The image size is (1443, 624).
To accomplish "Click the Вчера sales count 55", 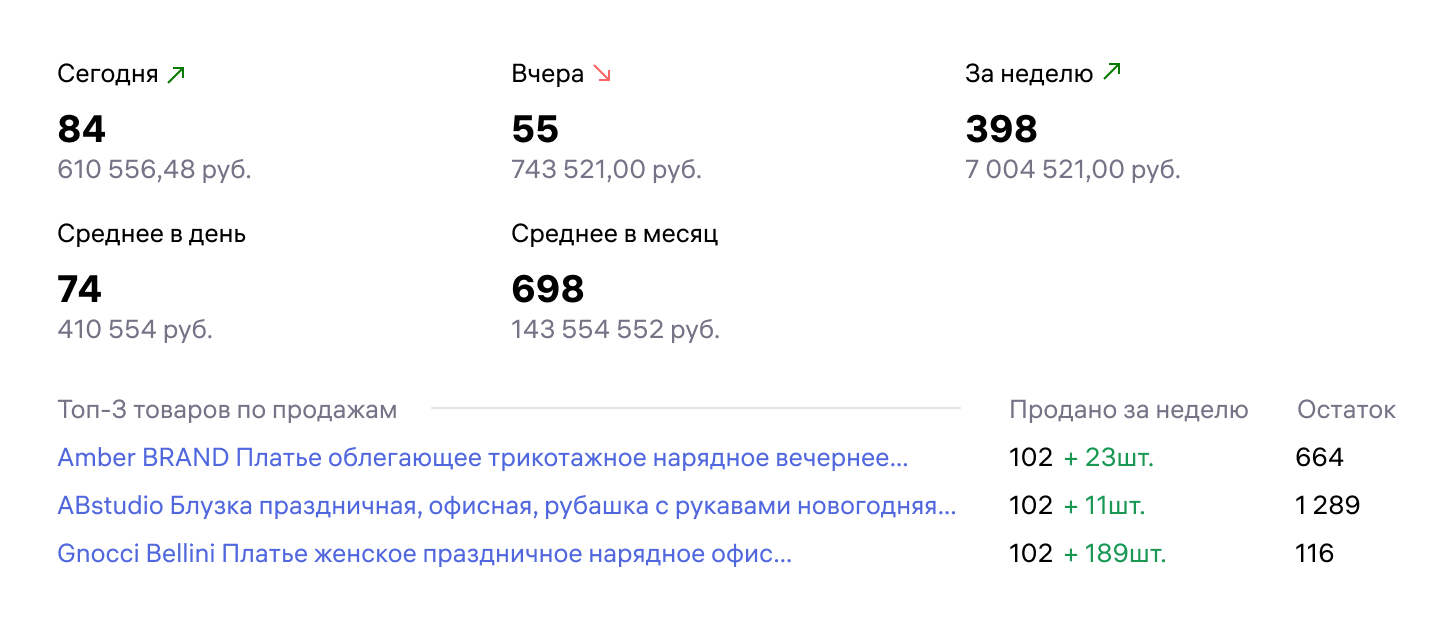I will pos(535,130).
